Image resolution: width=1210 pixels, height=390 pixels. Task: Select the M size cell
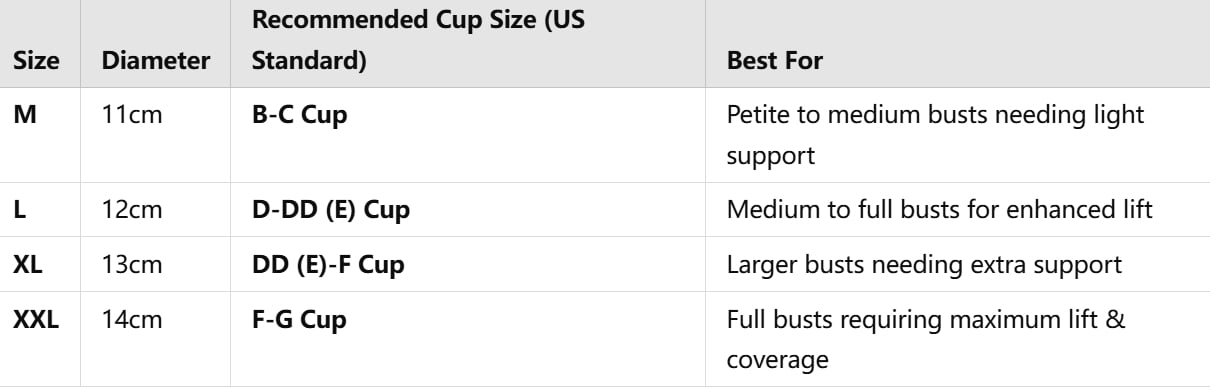point(25,114)
